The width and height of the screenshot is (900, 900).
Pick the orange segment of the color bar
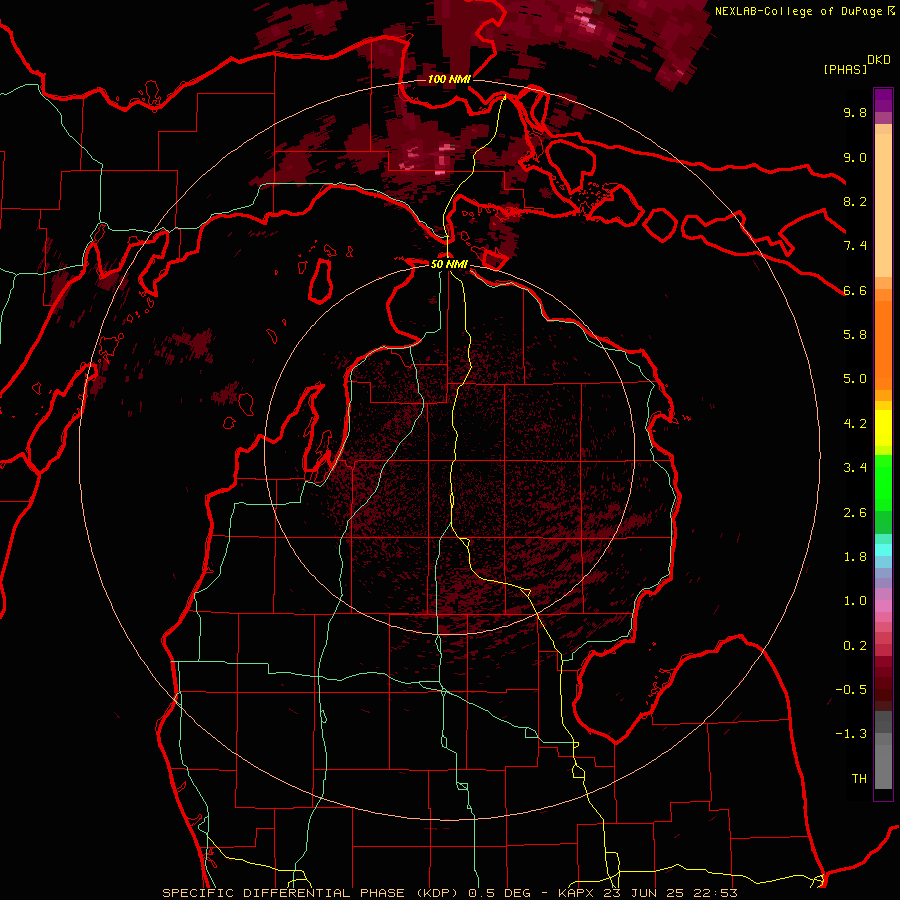883,345
